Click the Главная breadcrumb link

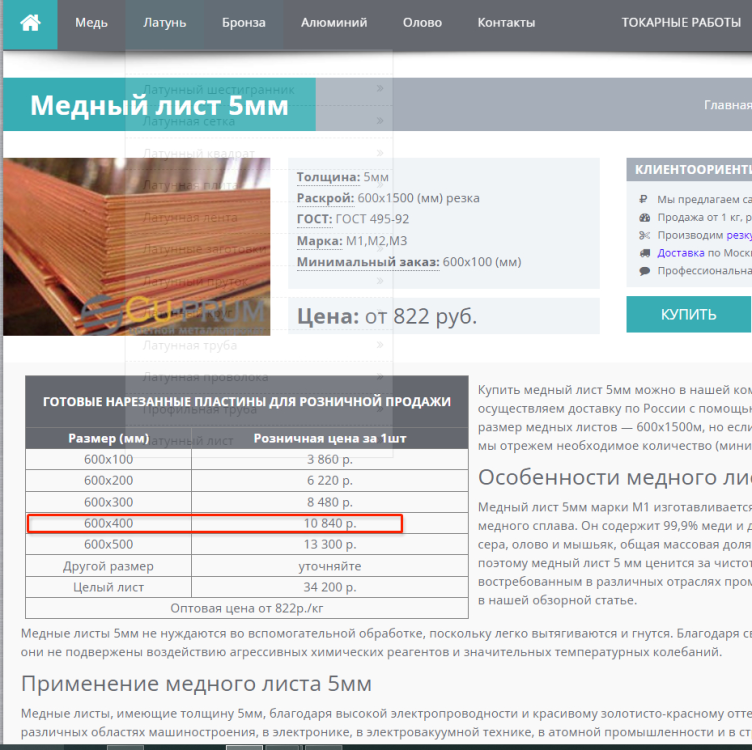[x=727, y=105]
